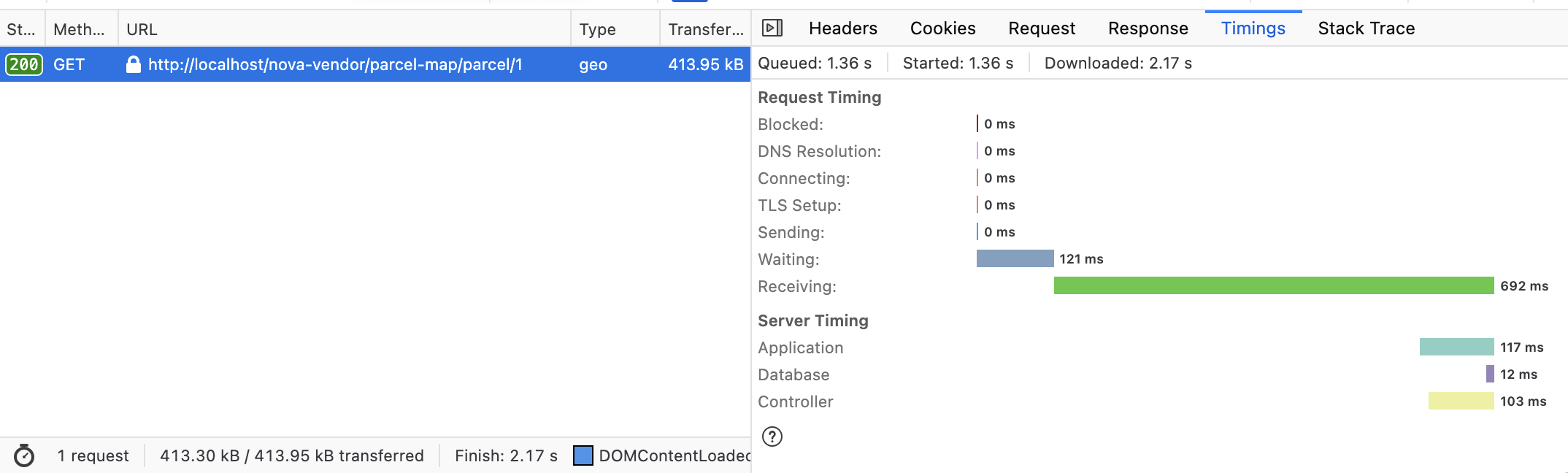This screenshot has width=1568, height=473.
Task: Click the timings help question mark icon
Action: coord(772,437)
